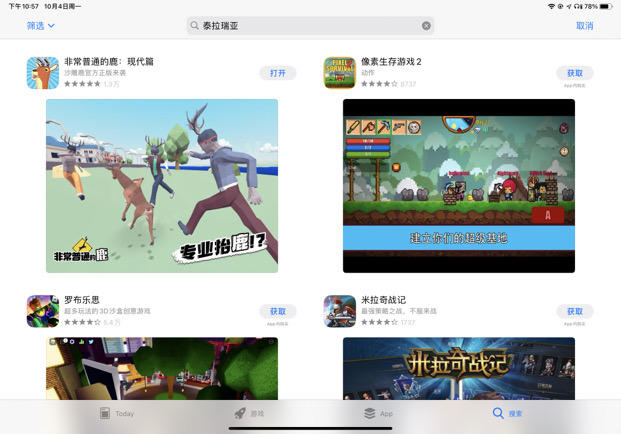The width and height of the screenshot is (621, 434).
Task: Open the 米拉奇战记 app icon
Action: (340, 311)
